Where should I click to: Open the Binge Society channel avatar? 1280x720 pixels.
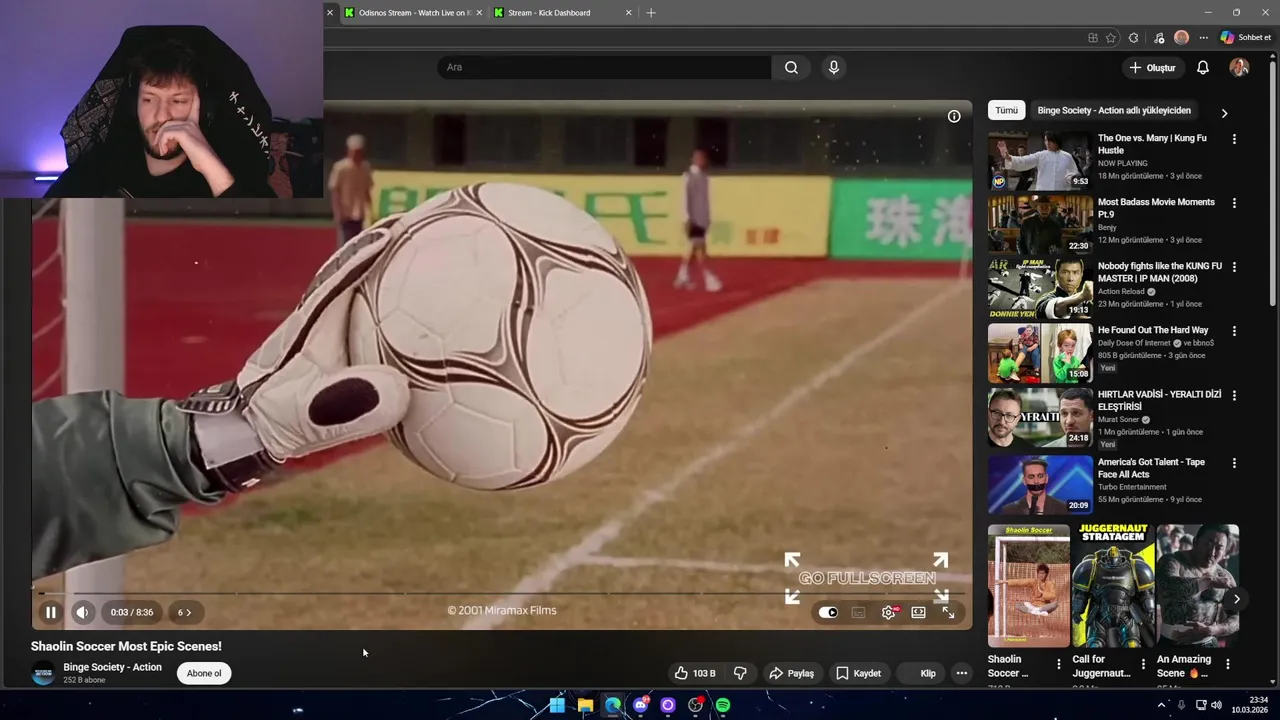[x=43, y=673]
